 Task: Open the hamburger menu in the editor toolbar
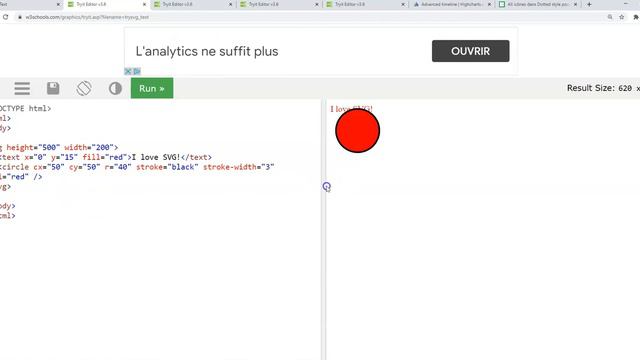coord(22,88)
